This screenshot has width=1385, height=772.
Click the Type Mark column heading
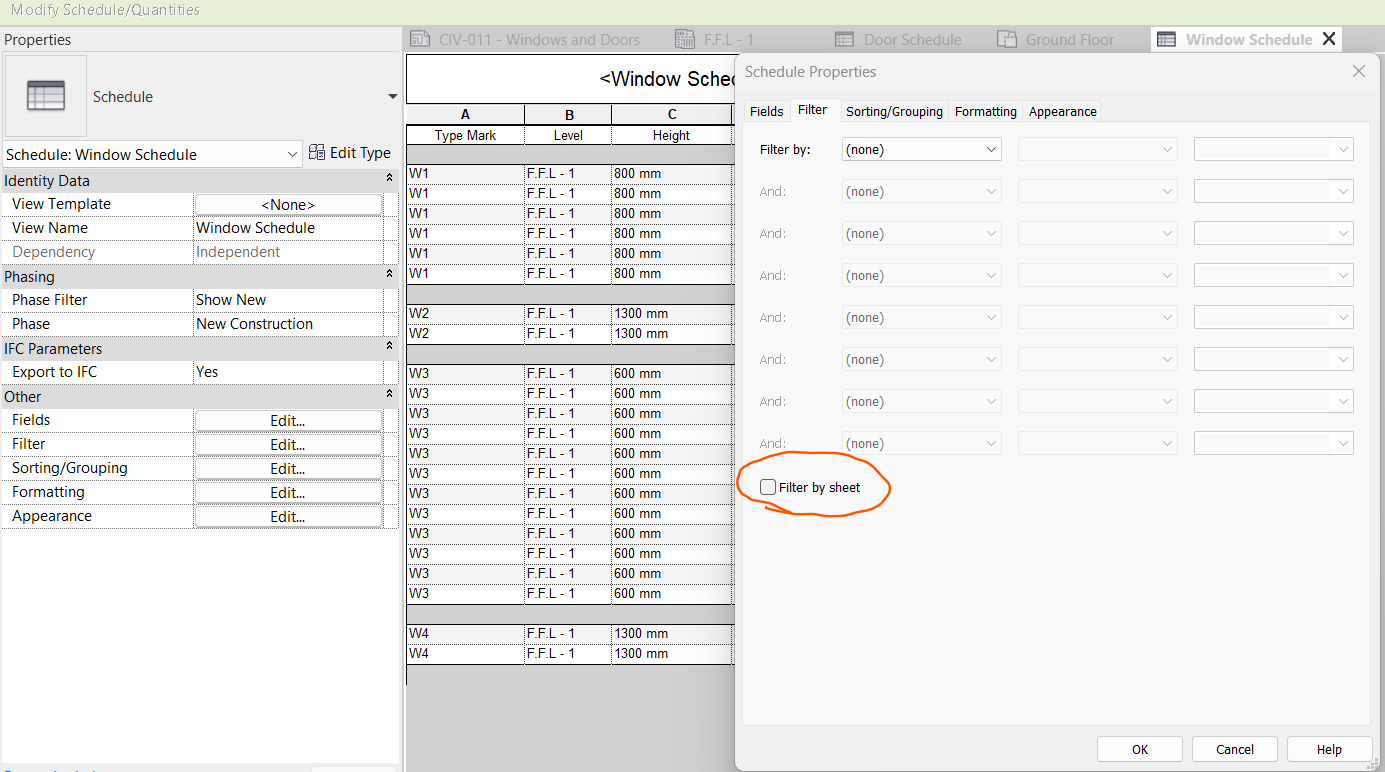tap(465, 135)
